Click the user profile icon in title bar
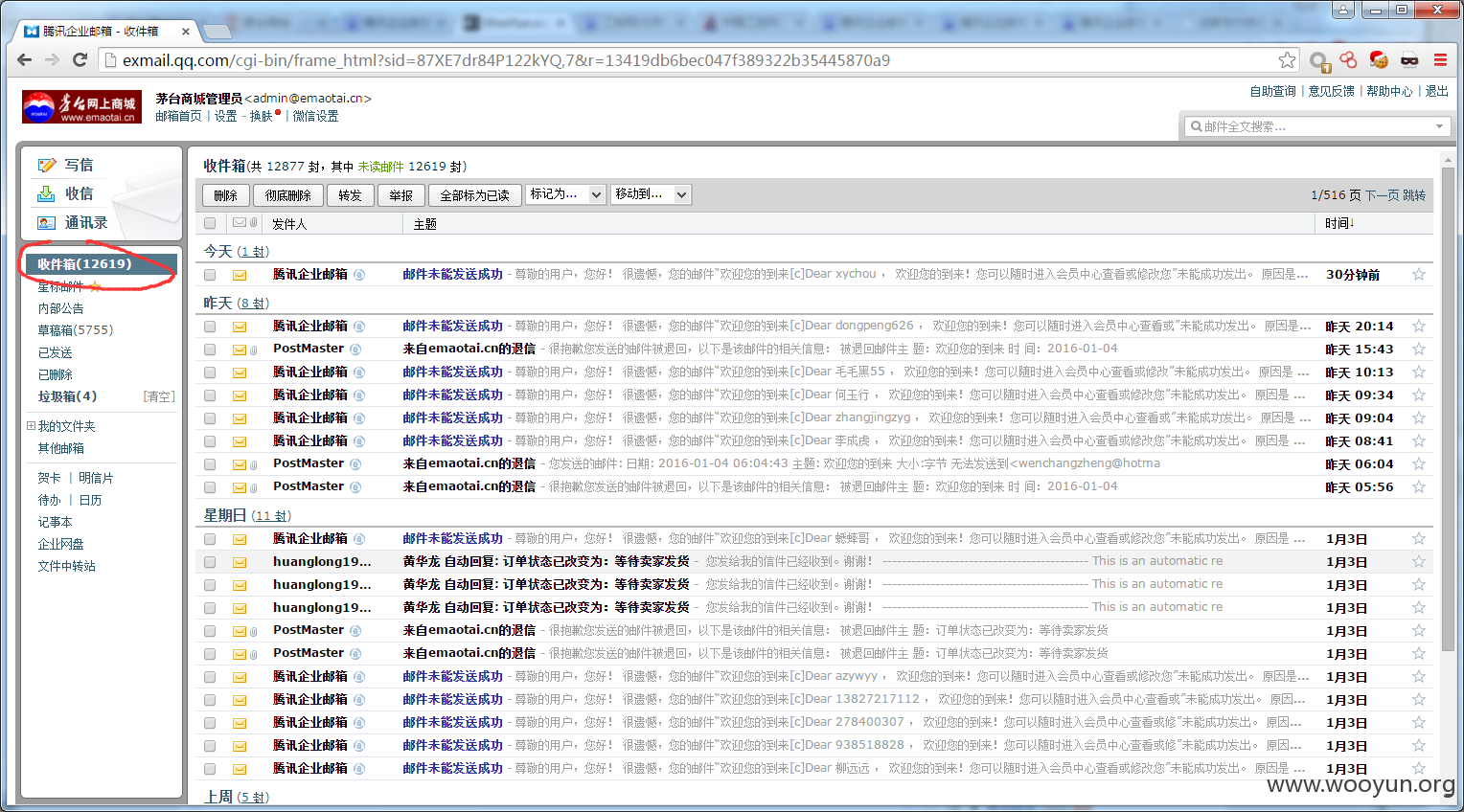1464x812 pixels. coord(1343,10)
